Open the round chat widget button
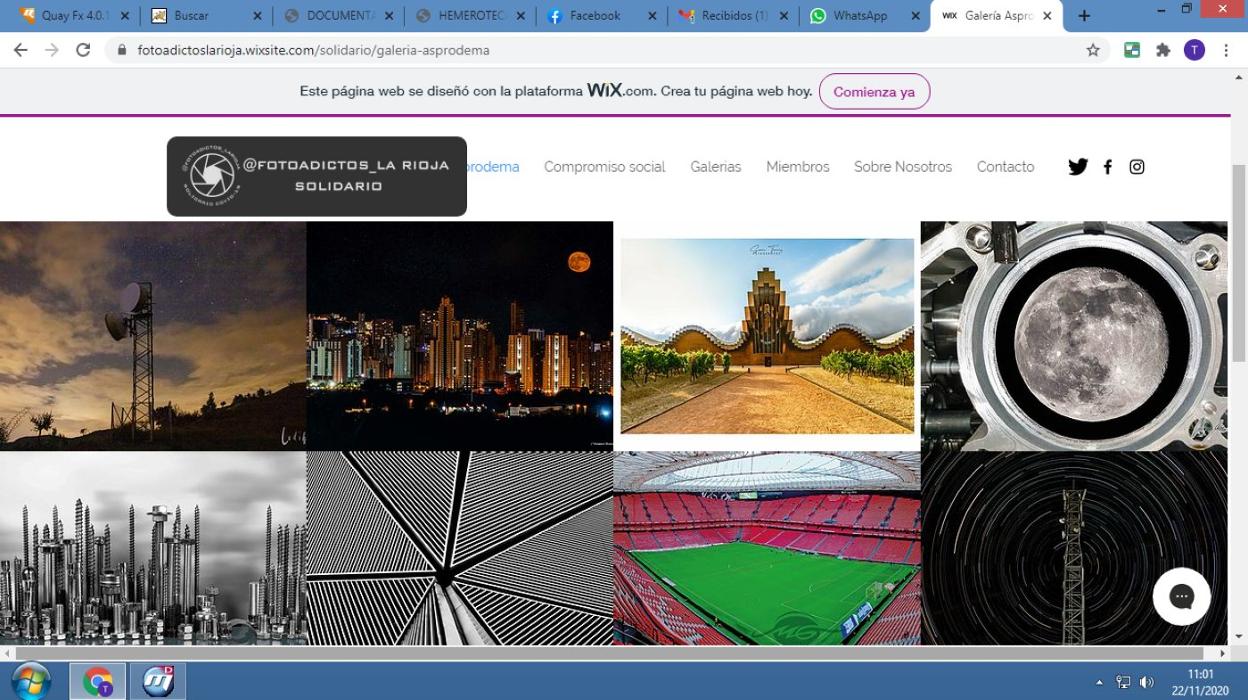 (1181, 597)
